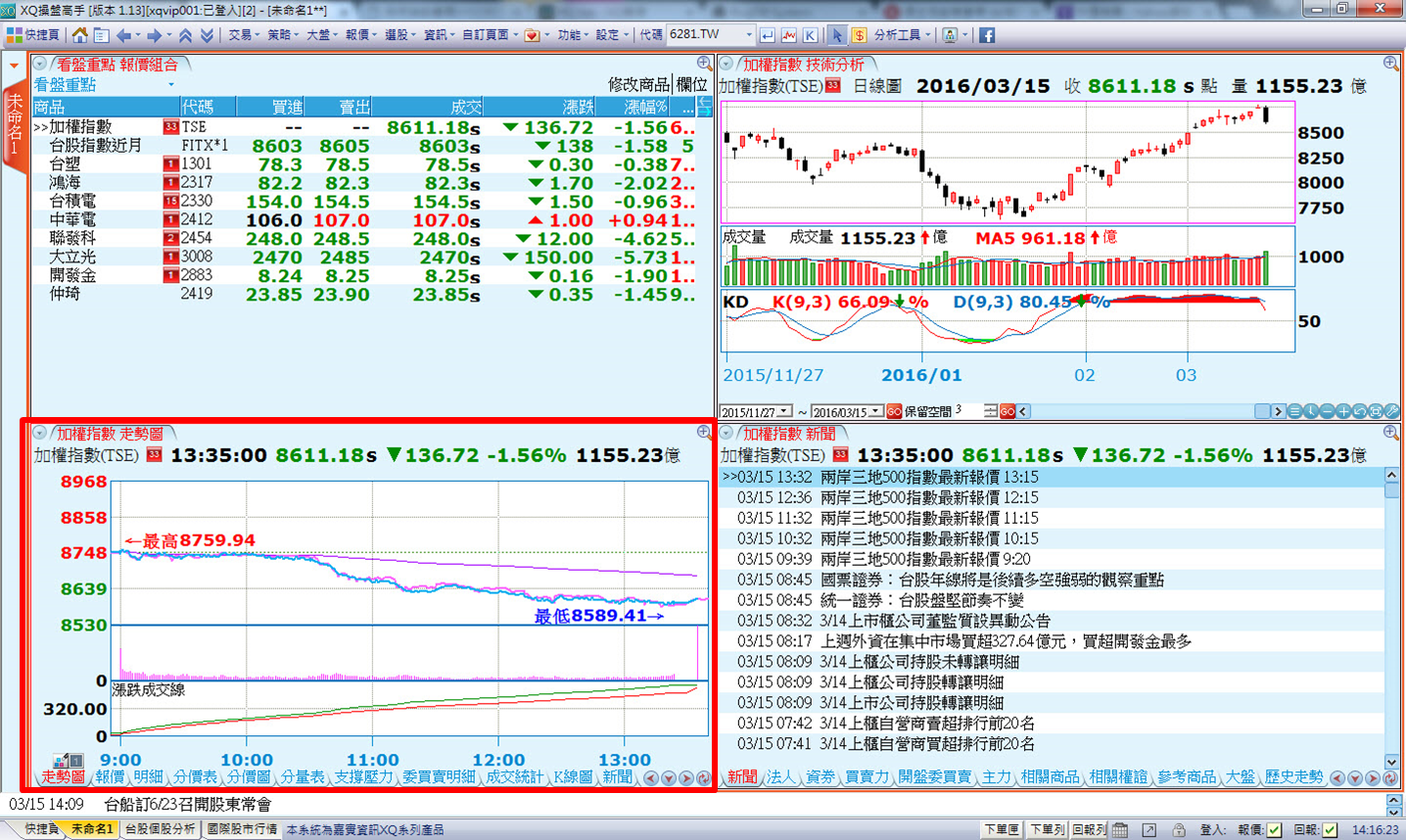1406x840 pixels.
Task: Zoom the technical analysis panel magnifier
Action: click(x=1391, y=64)
